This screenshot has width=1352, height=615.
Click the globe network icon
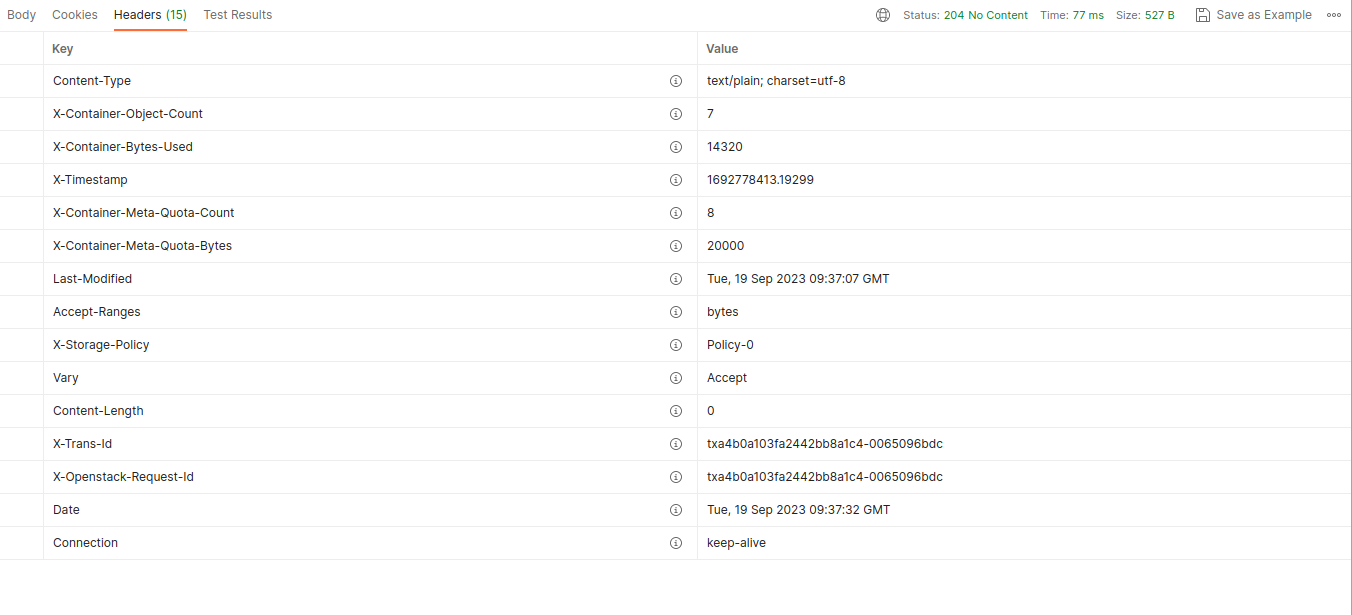[883, 15]
